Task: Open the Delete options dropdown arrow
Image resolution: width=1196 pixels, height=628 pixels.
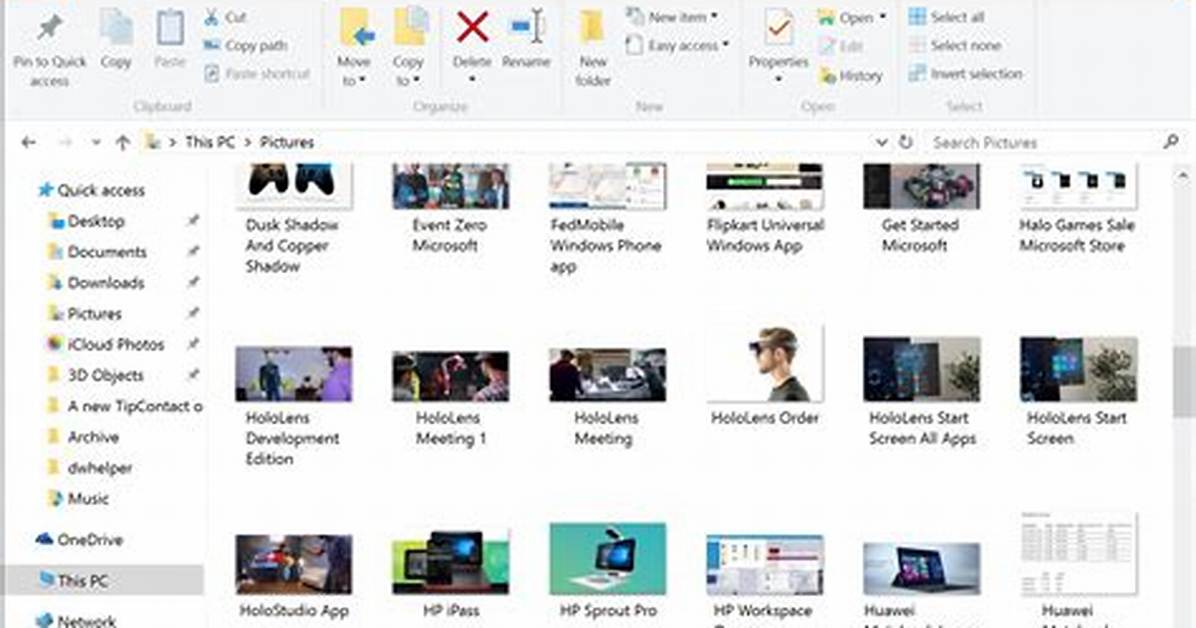Action: 472,79
